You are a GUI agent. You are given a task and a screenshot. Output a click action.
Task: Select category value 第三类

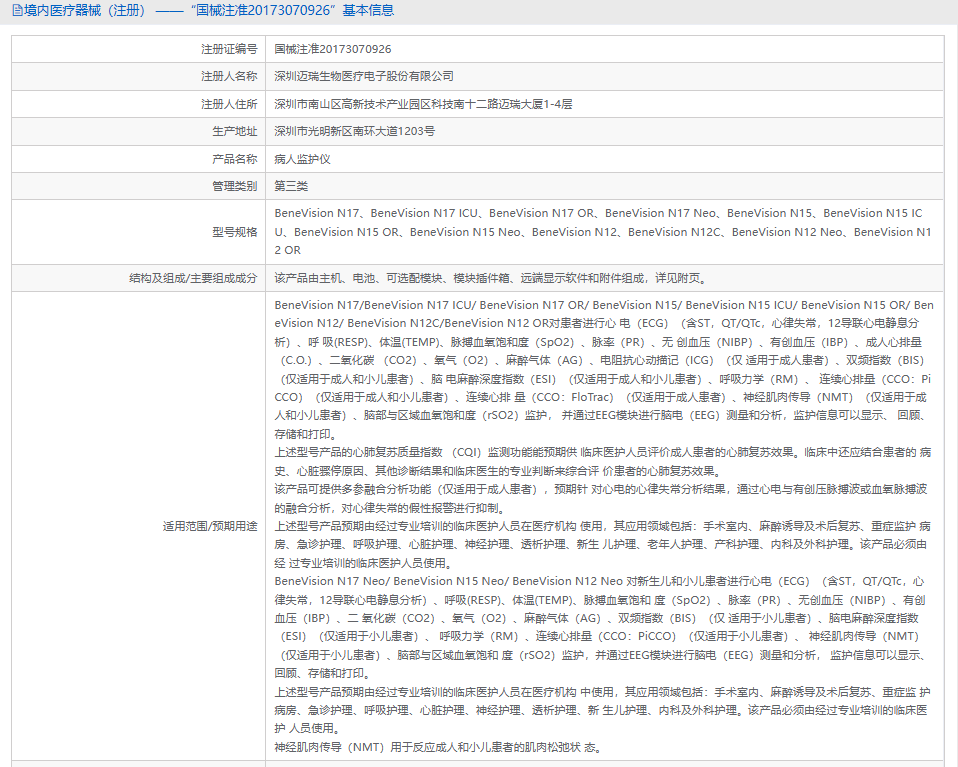pos(291,186)
